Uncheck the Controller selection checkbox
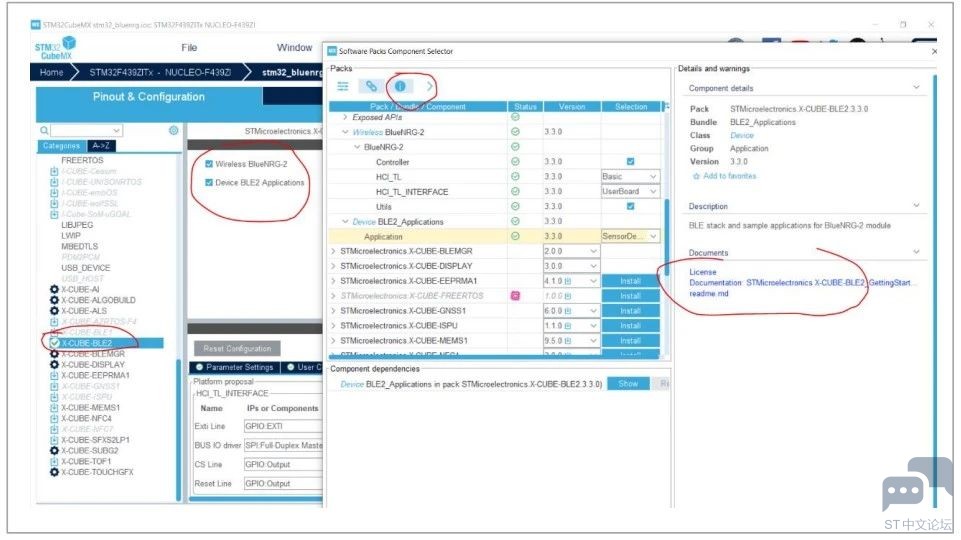The image size is (961, 540). (x=631, y=161)
